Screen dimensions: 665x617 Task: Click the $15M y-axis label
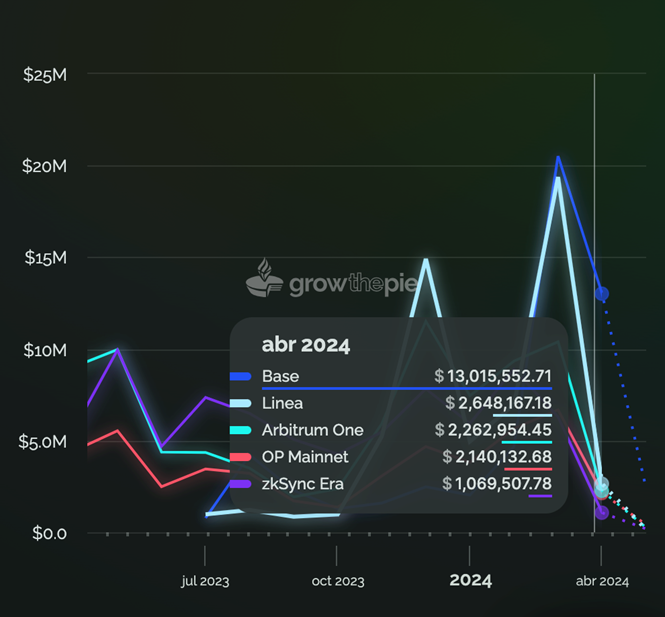(45, 258)
